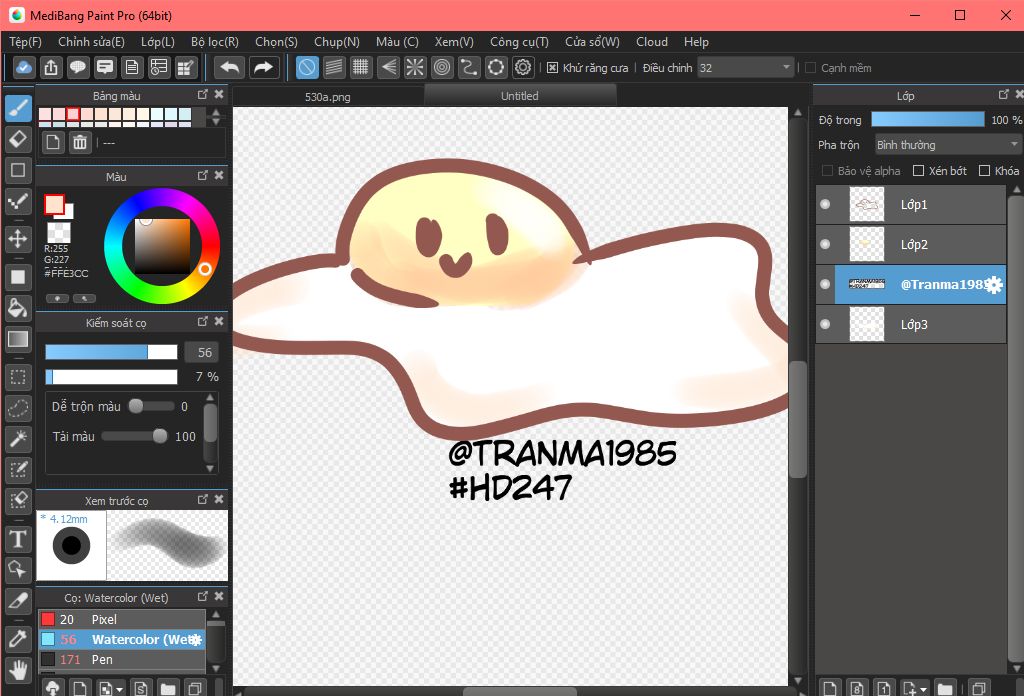Image resolution: width=1024 pixels, height=696 pixels.
Task: Undock the Kiểm soát cọ panel
Action: (x=202, y=321)
